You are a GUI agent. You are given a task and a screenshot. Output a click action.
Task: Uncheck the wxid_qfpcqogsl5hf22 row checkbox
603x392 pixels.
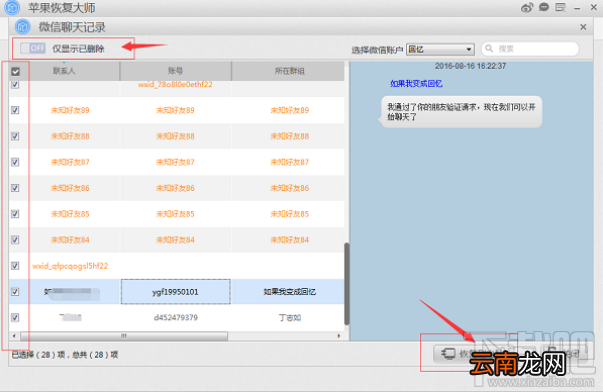(x=15, y=266)
